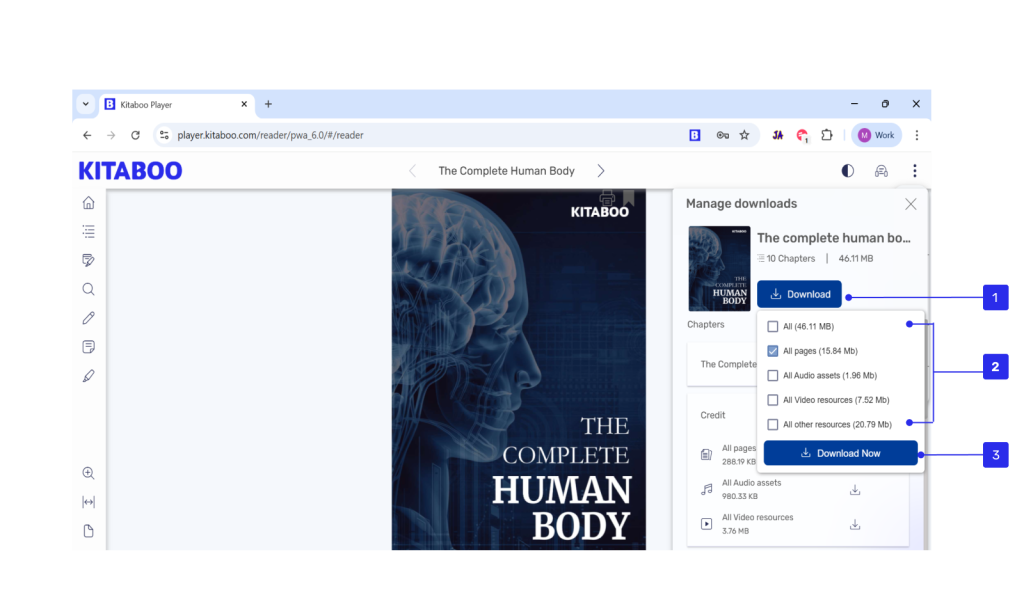This screenshot has width=1024, height=595.
Task: Select the pencil drawing tool
Action: pyautogui.click(x=88, y=318)
